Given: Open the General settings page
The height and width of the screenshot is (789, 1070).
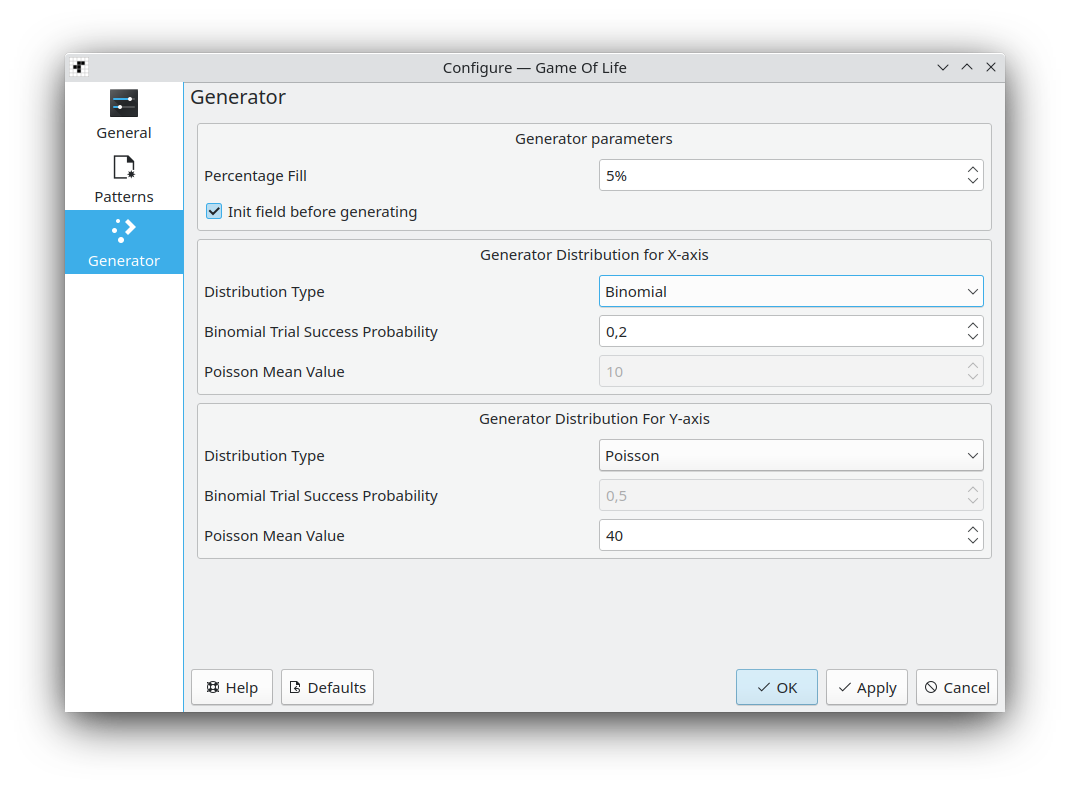Looking at the screenshot, I should [124, 115].
